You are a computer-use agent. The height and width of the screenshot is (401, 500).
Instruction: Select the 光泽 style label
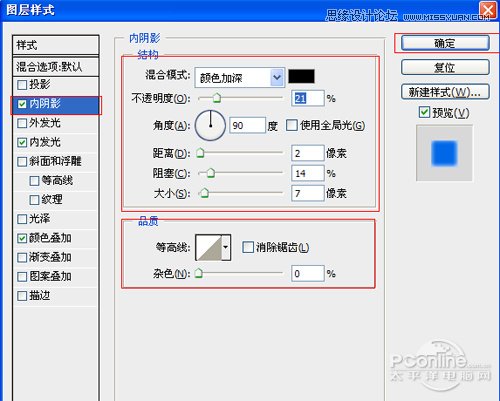tap(40, 219)
